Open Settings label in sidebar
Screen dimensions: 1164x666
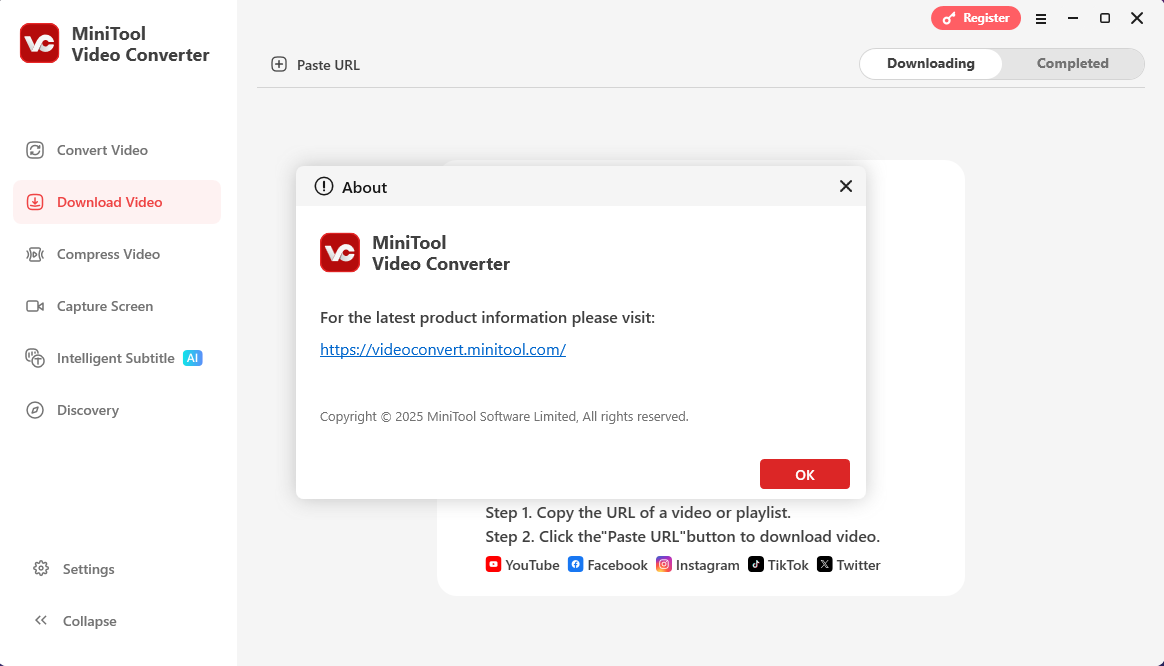coord(88,569)
